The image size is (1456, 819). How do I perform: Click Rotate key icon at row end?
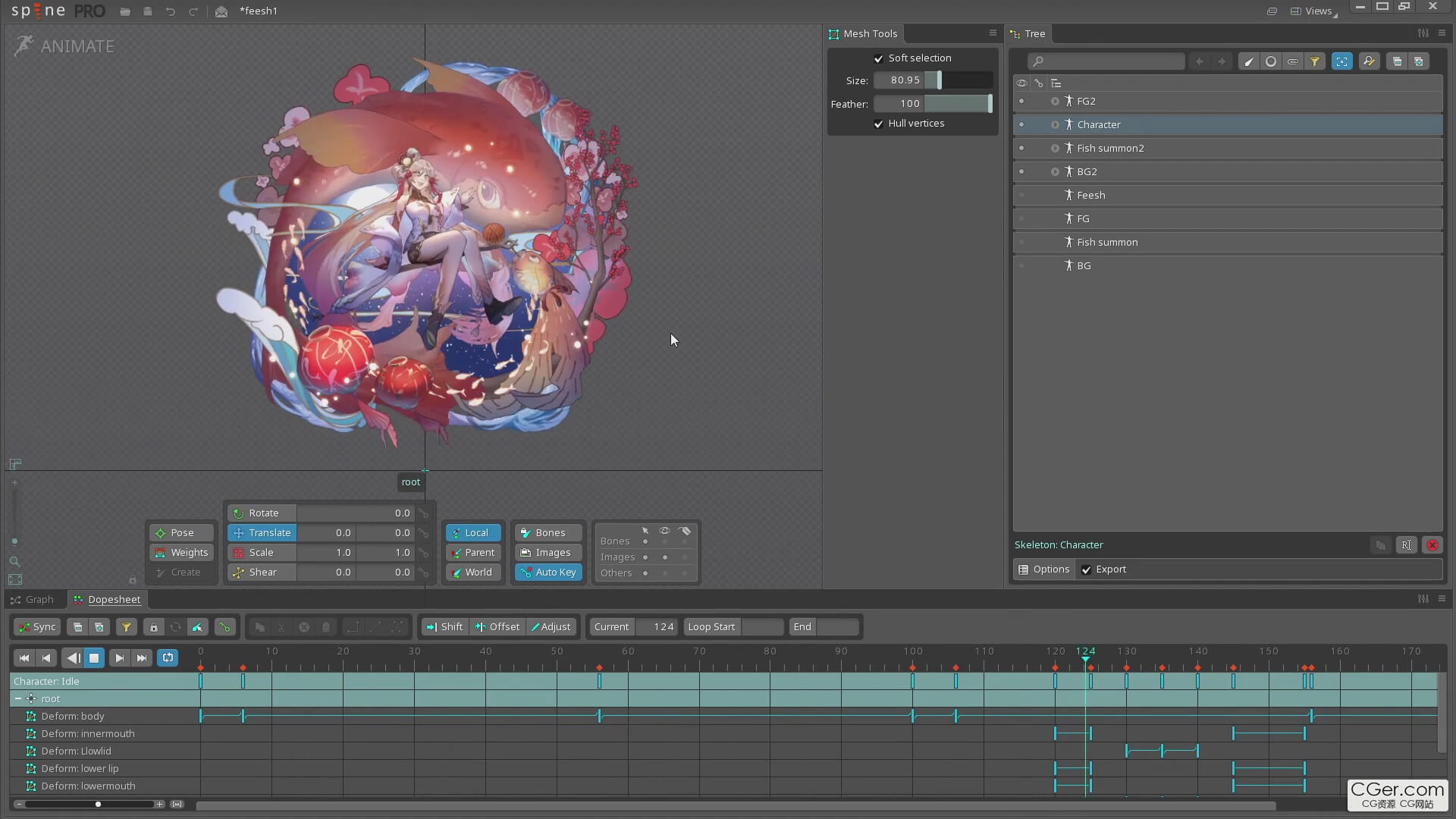pyautogui.click(x=424, y=513)
